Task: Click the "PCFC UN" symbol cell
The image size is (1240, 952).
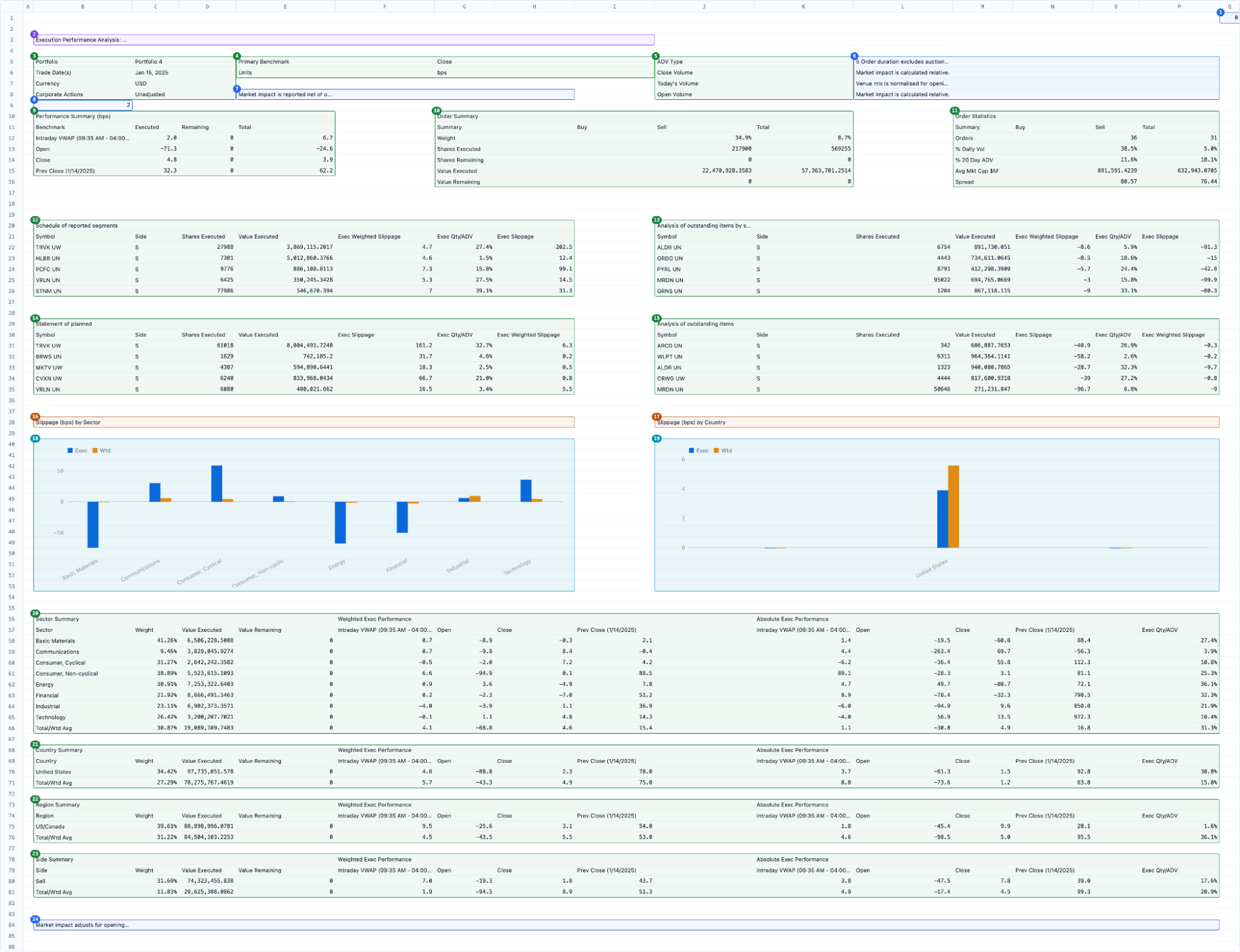Action: 83,269
